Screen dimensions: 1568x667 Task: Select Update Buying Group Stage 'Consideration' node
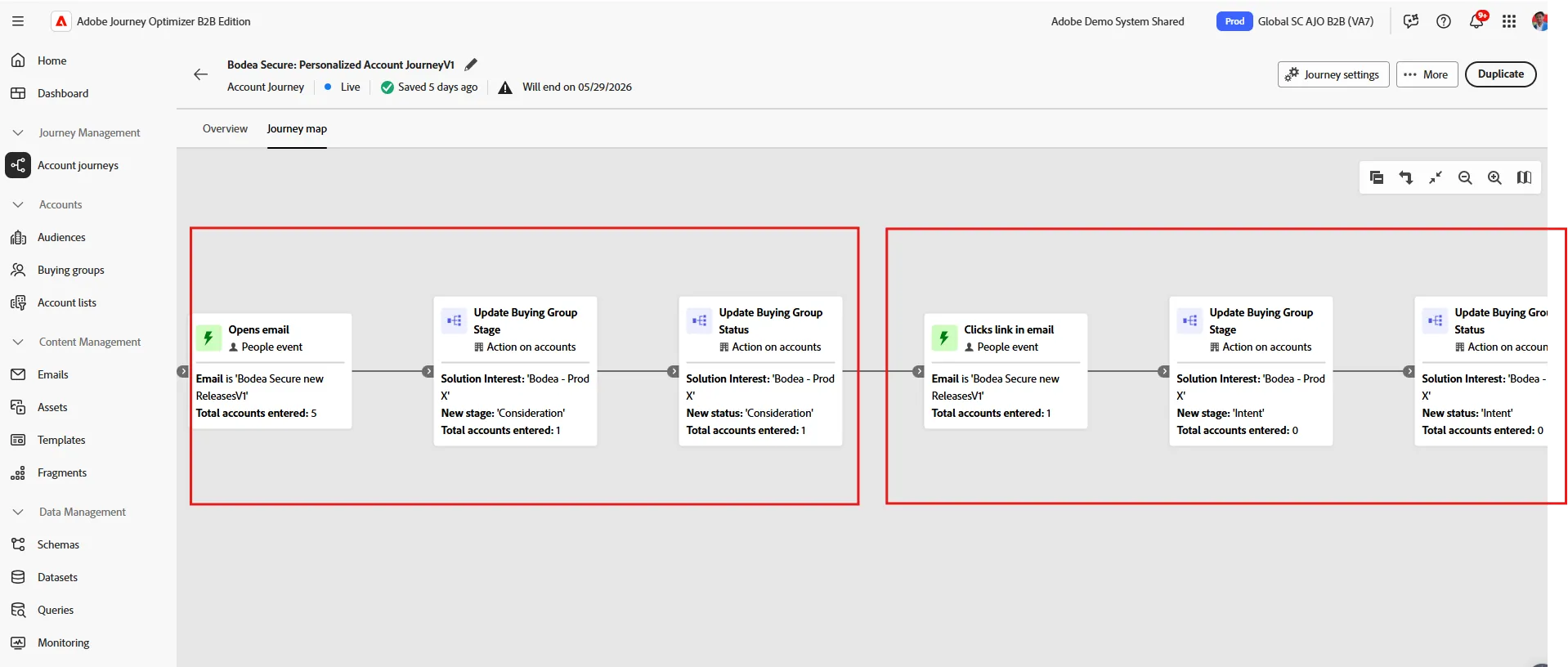tap(515, 371)
